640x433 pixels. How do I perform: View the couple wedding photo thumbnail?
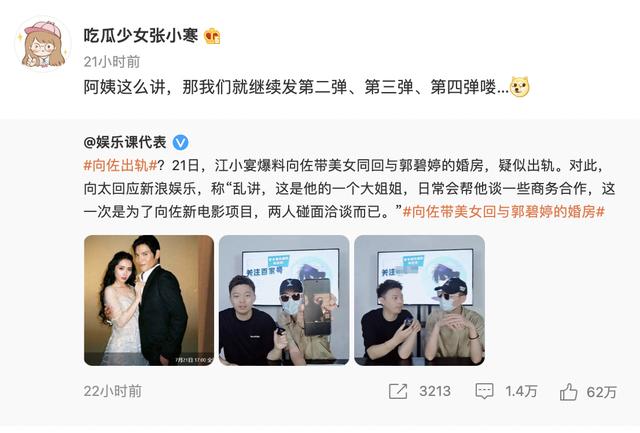click(149, 300)
